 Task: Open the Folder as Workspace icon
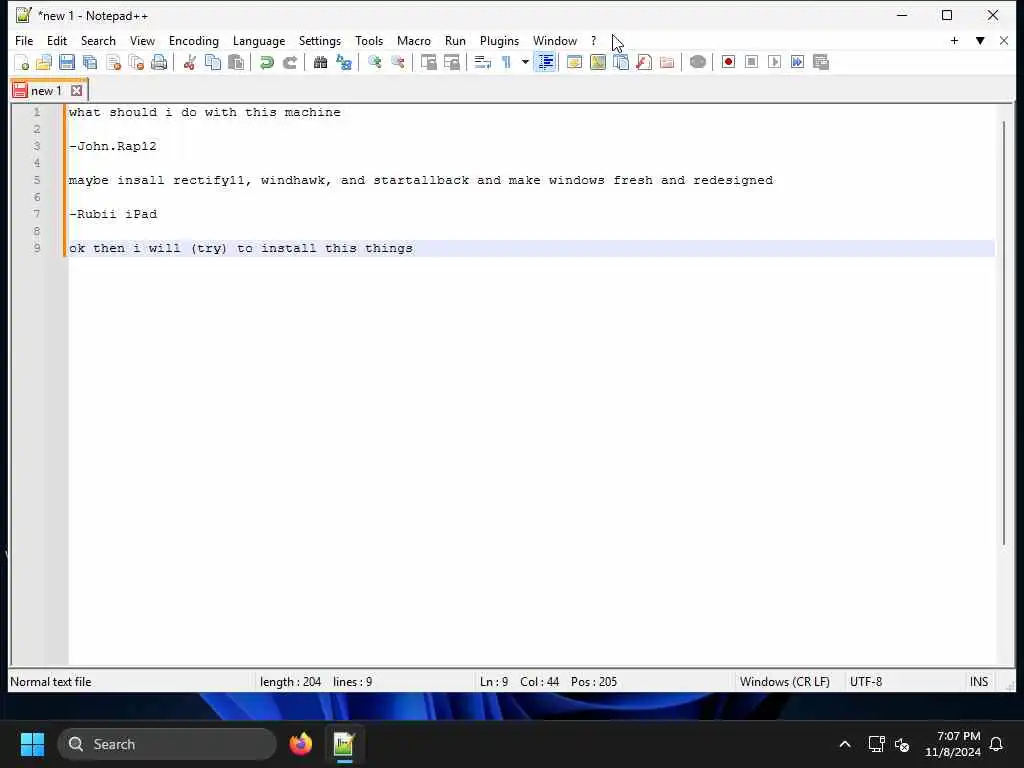(x=667, y=62)
